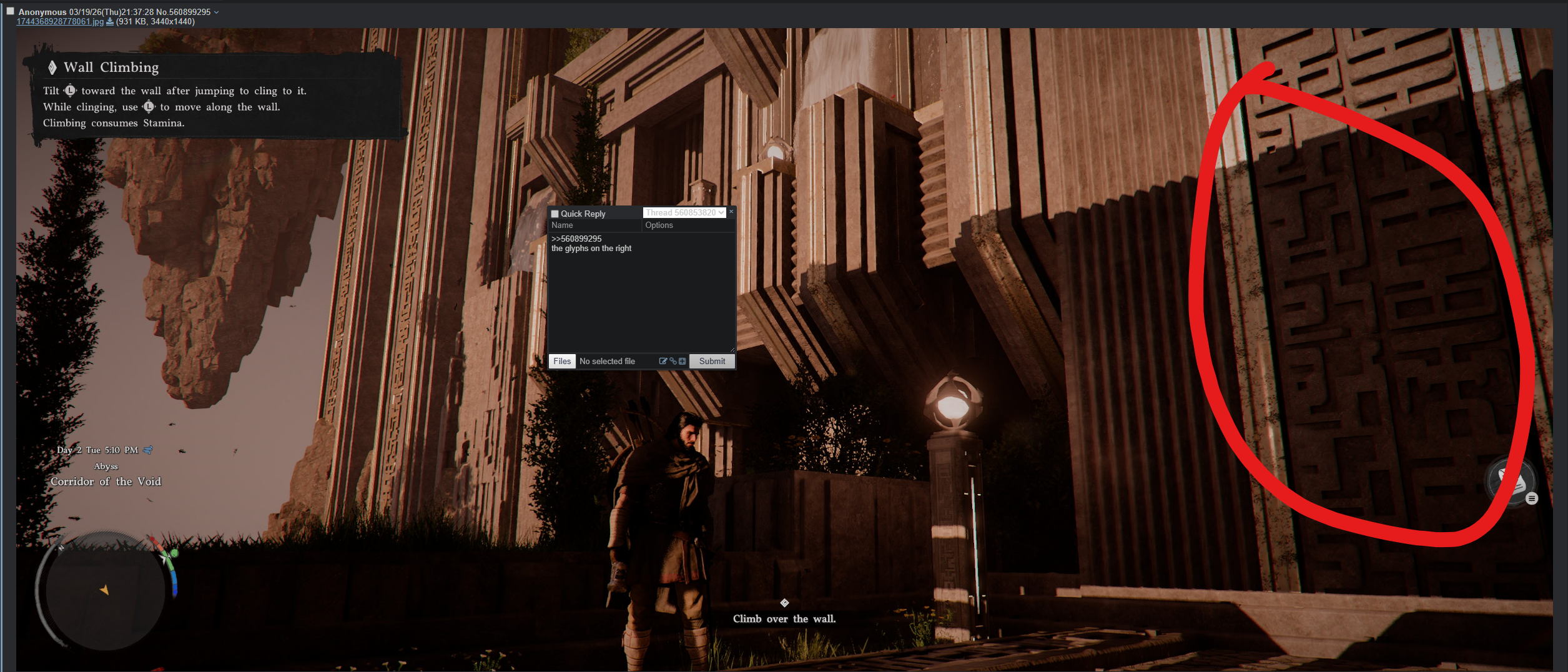Click into the Quick Reply comment box
Viewport: 1568px width, 672px height.
point(641,292)
